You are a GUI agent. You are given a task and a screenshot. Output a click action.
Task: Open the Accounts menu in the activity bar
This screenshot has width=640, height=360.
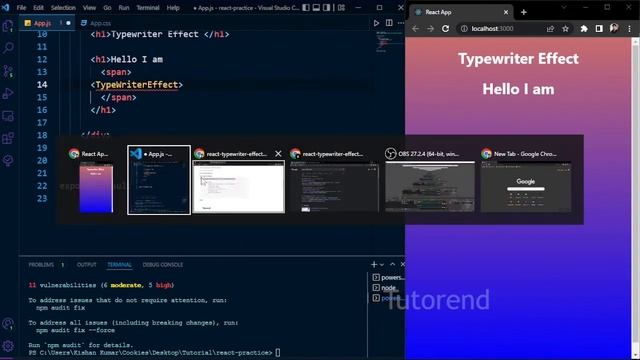click(x=8, y=324)
